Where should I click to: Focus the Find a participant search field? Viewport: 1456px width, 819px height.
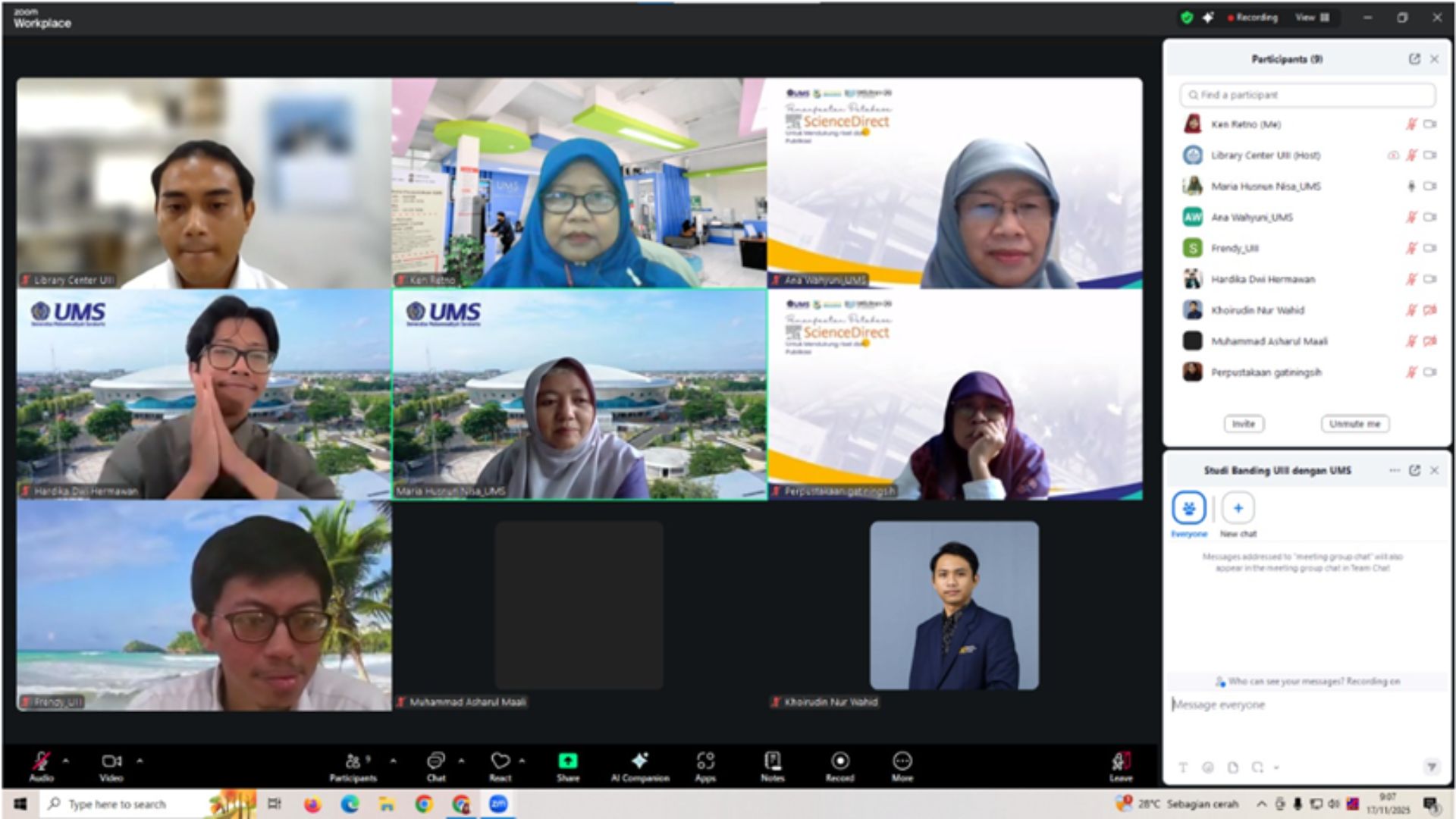point(1307,95)
